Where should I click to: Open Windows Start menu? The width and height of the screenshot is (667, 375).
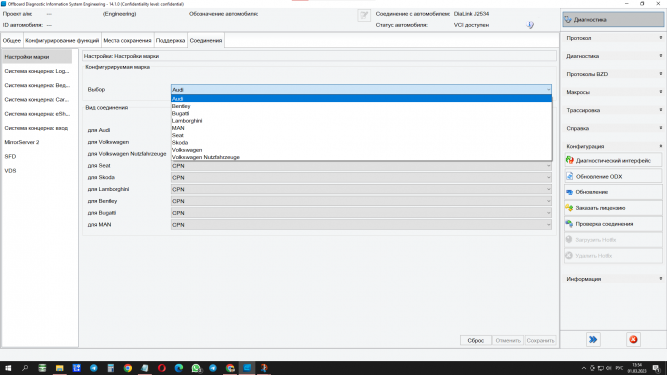point(8,368)
